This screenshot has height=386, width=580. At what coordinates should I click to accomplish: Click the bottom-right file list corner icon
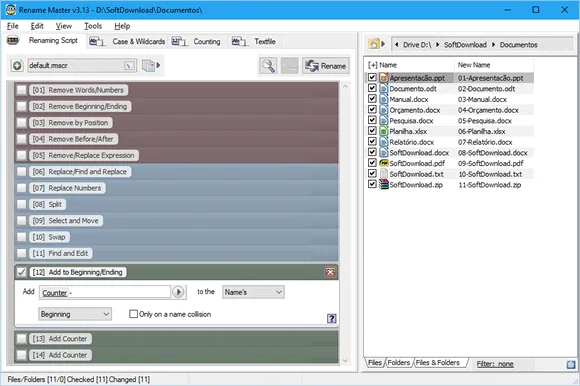coord(571,364)
